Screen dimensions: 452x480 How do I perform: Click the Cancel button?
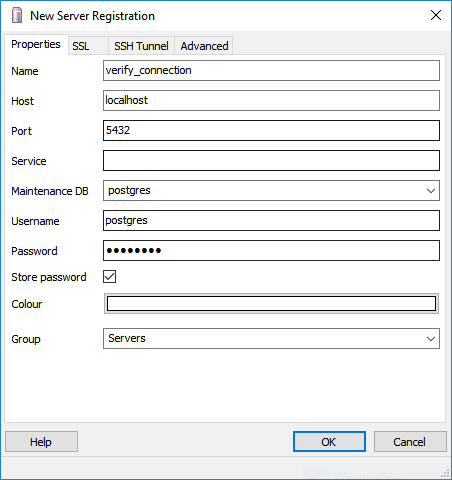click(x=410, y=442)
